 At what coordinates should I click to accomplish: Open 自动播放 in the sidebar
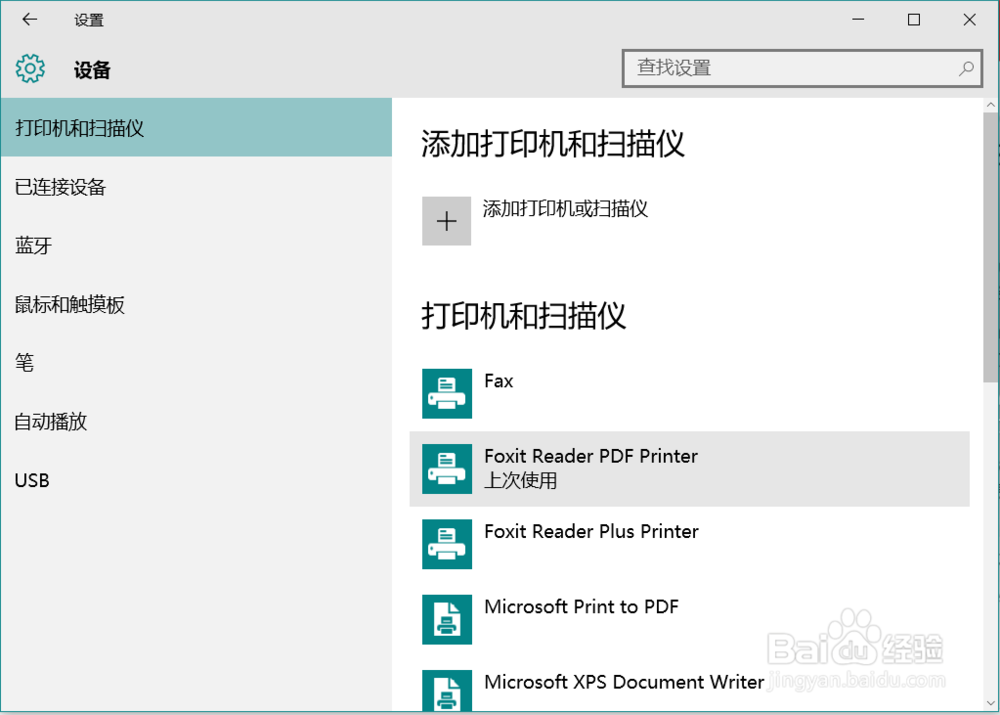pos(196,422)
